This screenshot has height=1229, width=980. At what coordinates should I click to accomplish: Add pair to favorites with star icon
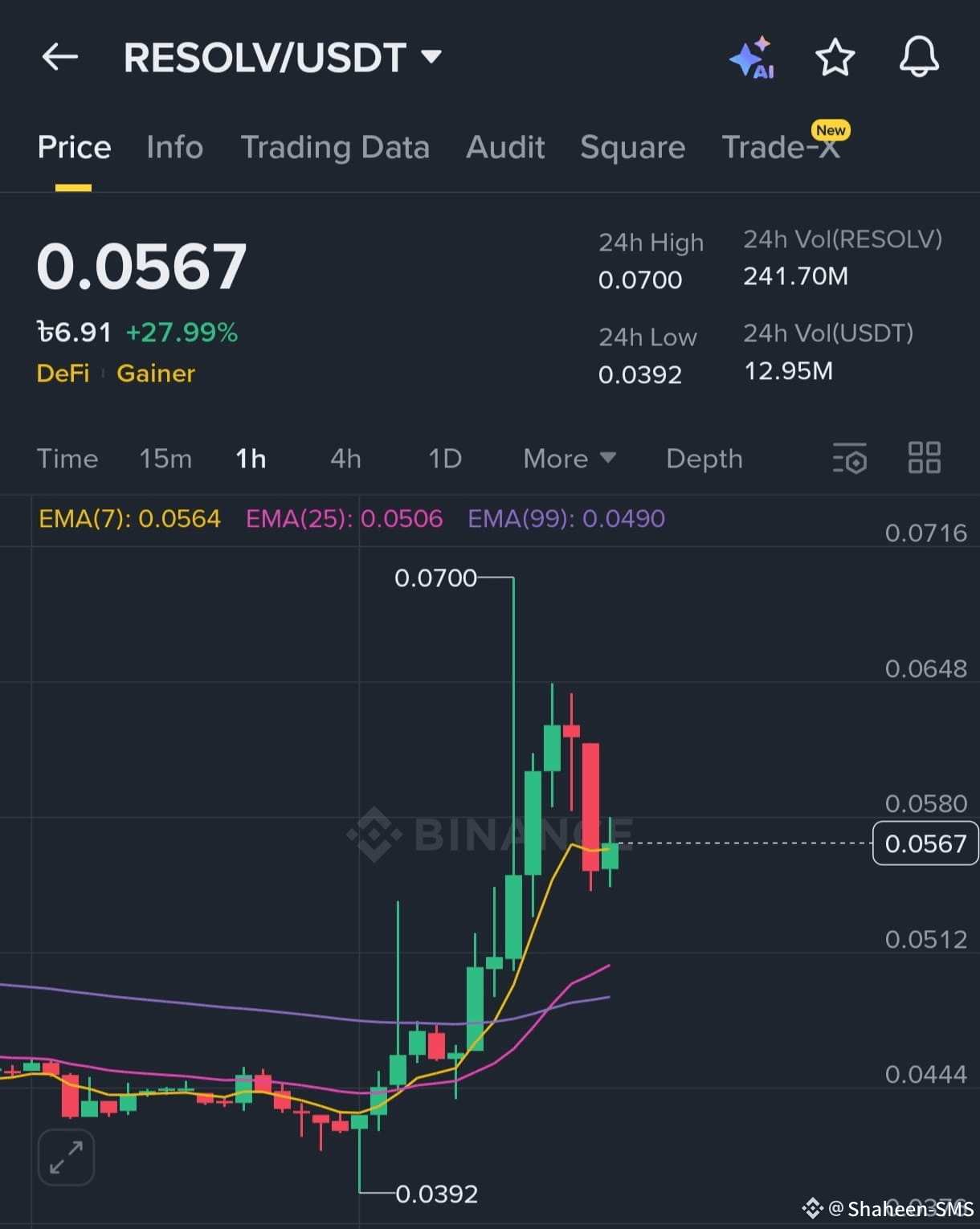[x=835, y=57]
